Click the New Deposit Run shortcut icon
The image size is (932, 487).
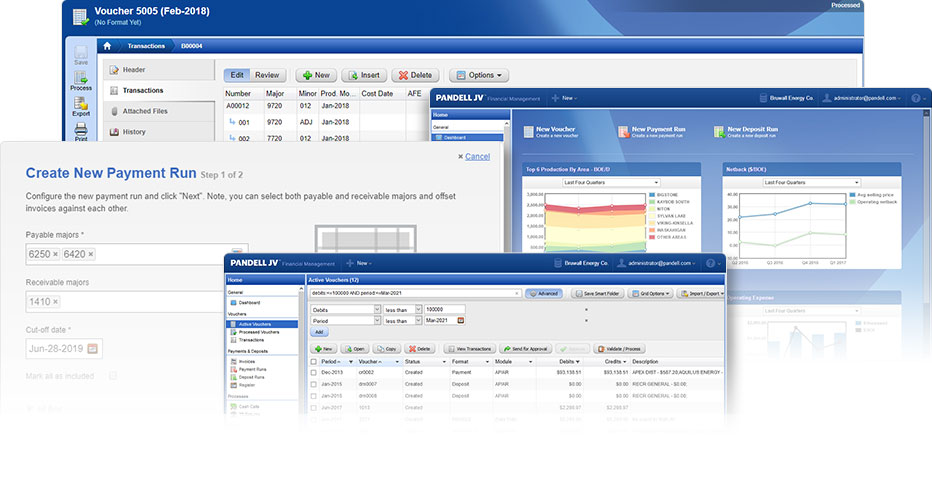(719, 132)
